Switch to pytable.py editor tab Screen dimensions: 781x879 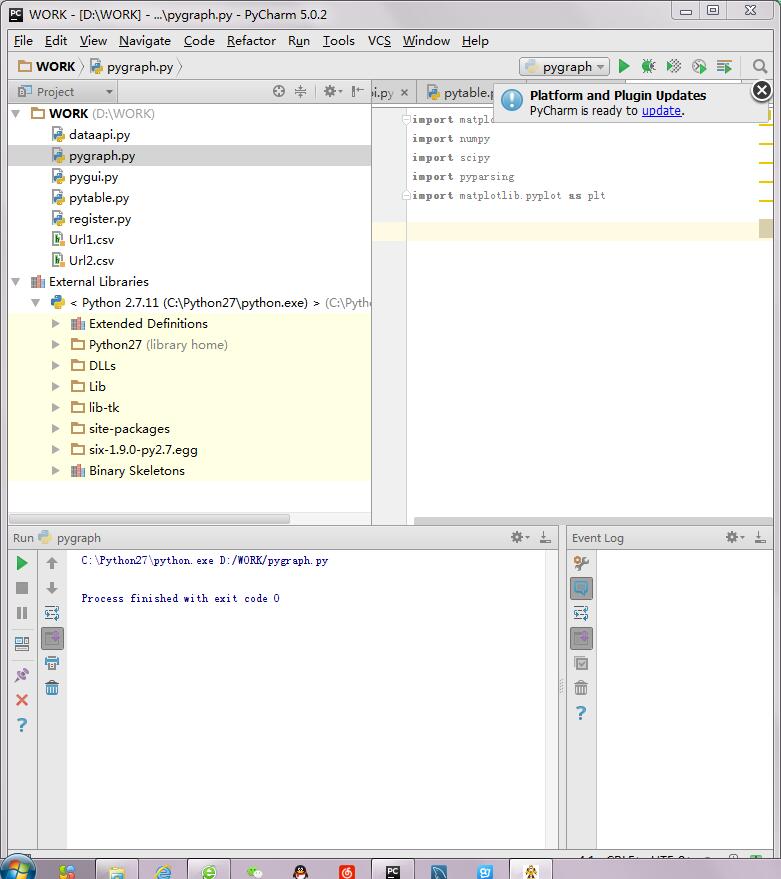(x=460, y=92)
